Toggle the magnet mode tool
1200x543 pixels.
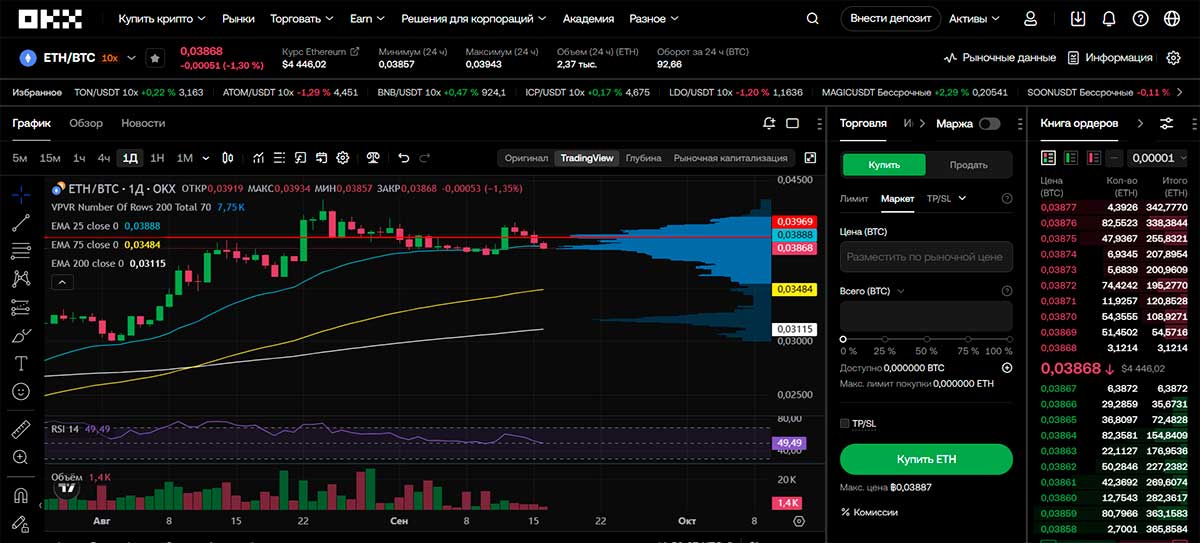[21, 495]
